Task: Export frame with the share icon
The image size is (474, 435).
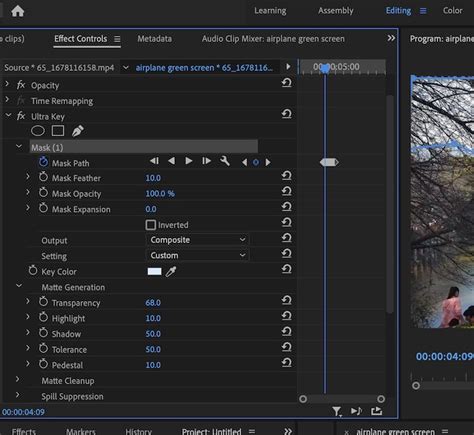Action: click(x=377, y=411)
